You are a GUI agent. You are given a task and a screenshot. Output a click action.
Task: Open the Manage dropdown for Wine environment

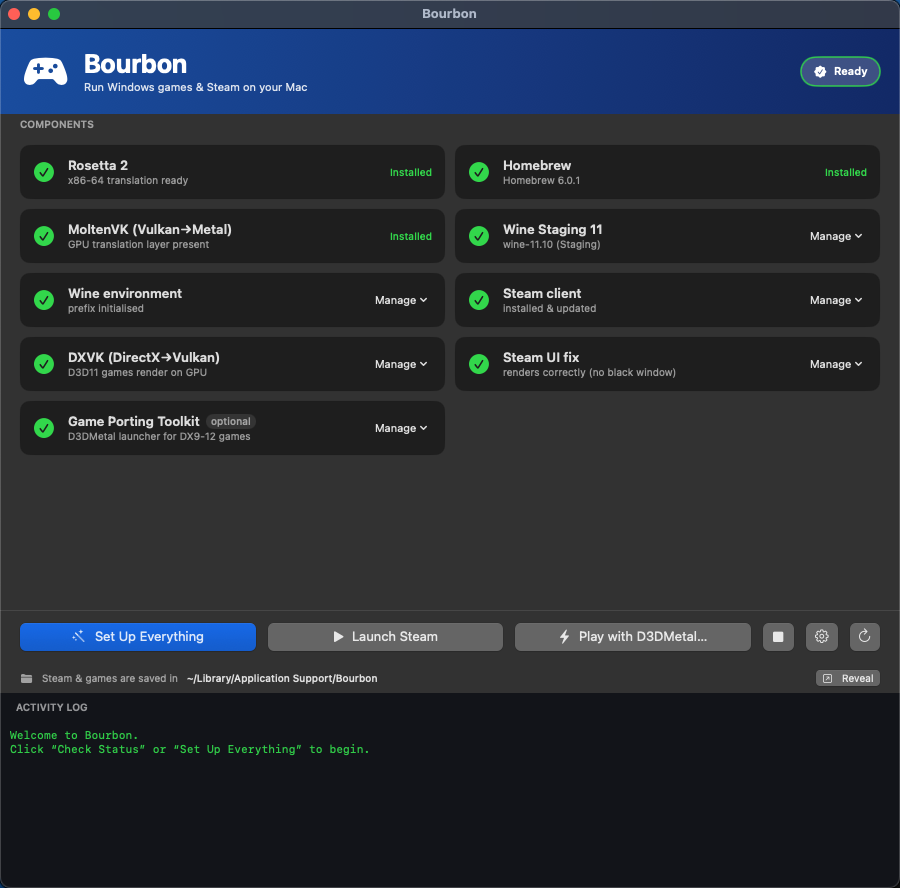tap(401, 300)
